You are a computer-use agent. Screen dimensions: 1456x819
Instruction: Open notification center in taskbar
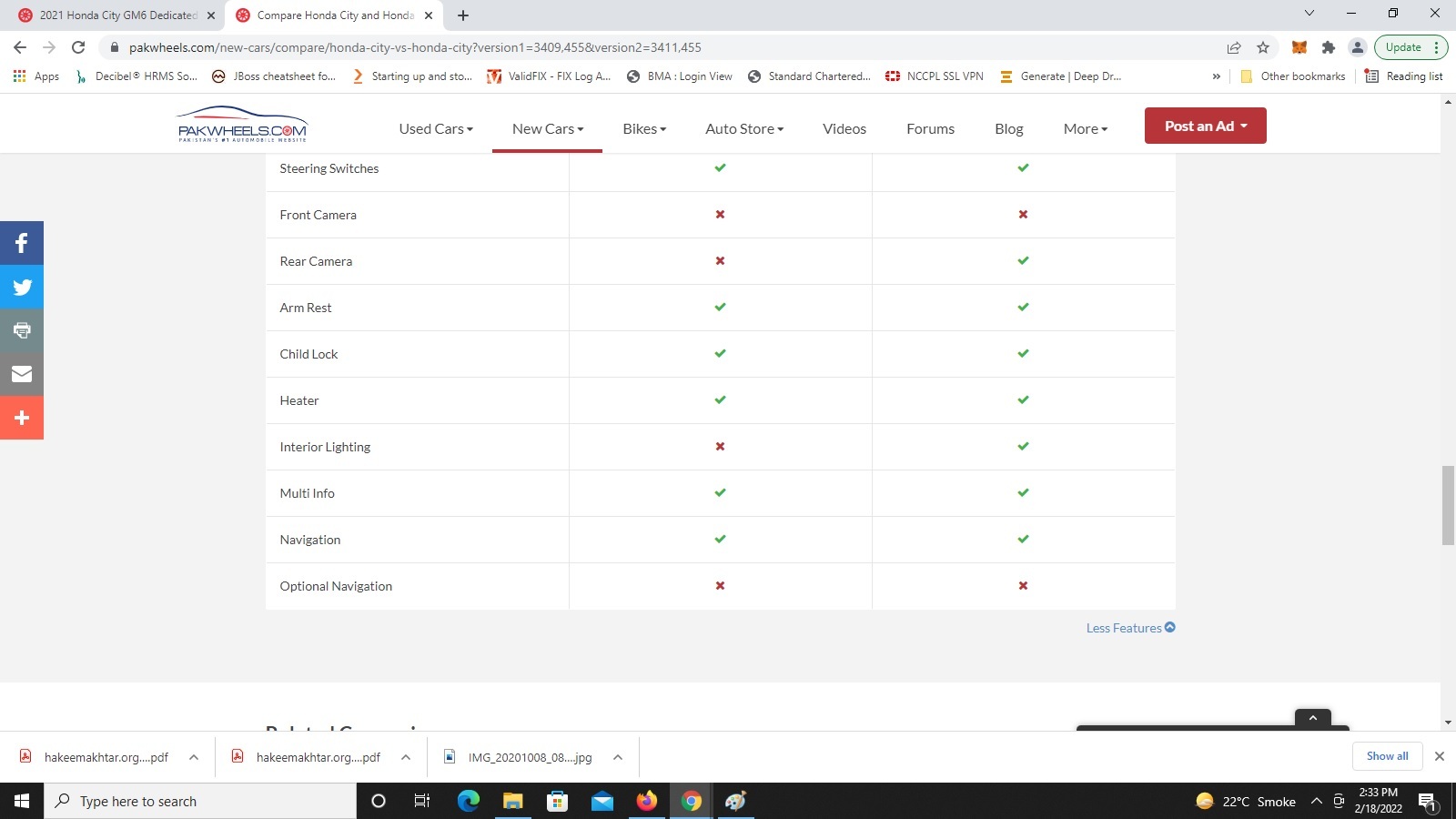click(1427, 801)
